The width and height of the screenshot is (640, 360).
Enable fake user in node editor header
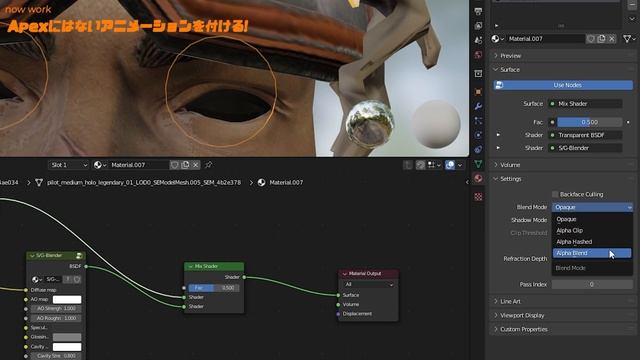[x=175, y=165]
